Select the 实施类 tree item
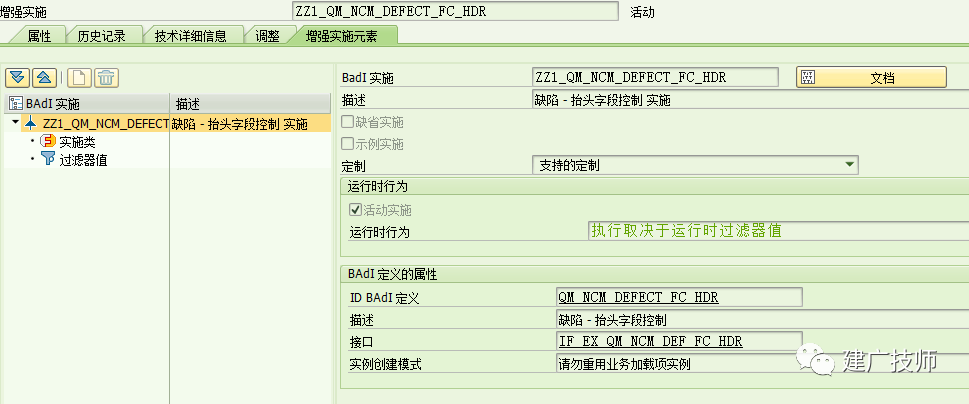The width and height of the screenshot is (969, 404). [x=77, y=142]
